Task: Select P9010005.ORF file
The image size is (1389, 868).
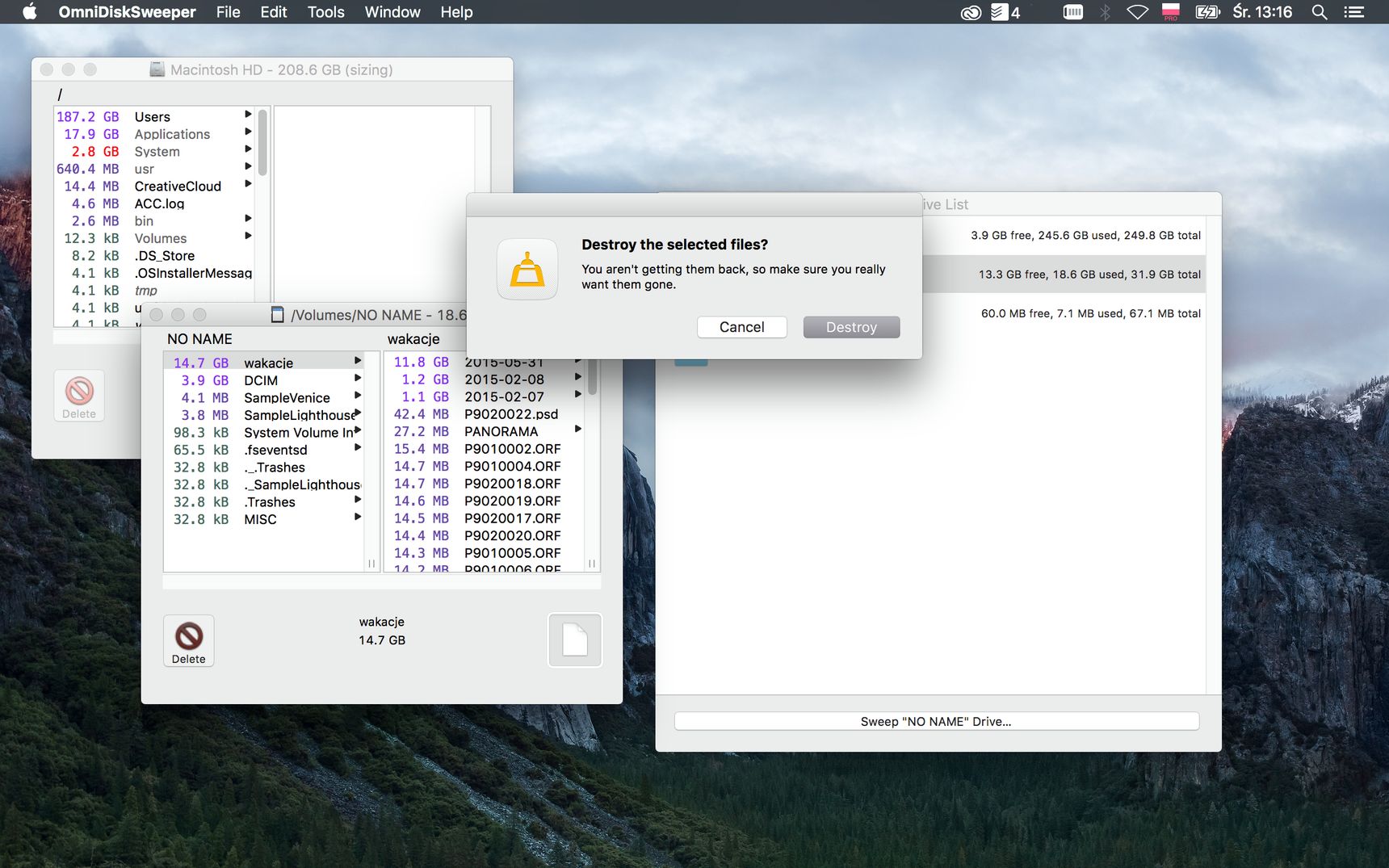Action: tap(483, 553)
